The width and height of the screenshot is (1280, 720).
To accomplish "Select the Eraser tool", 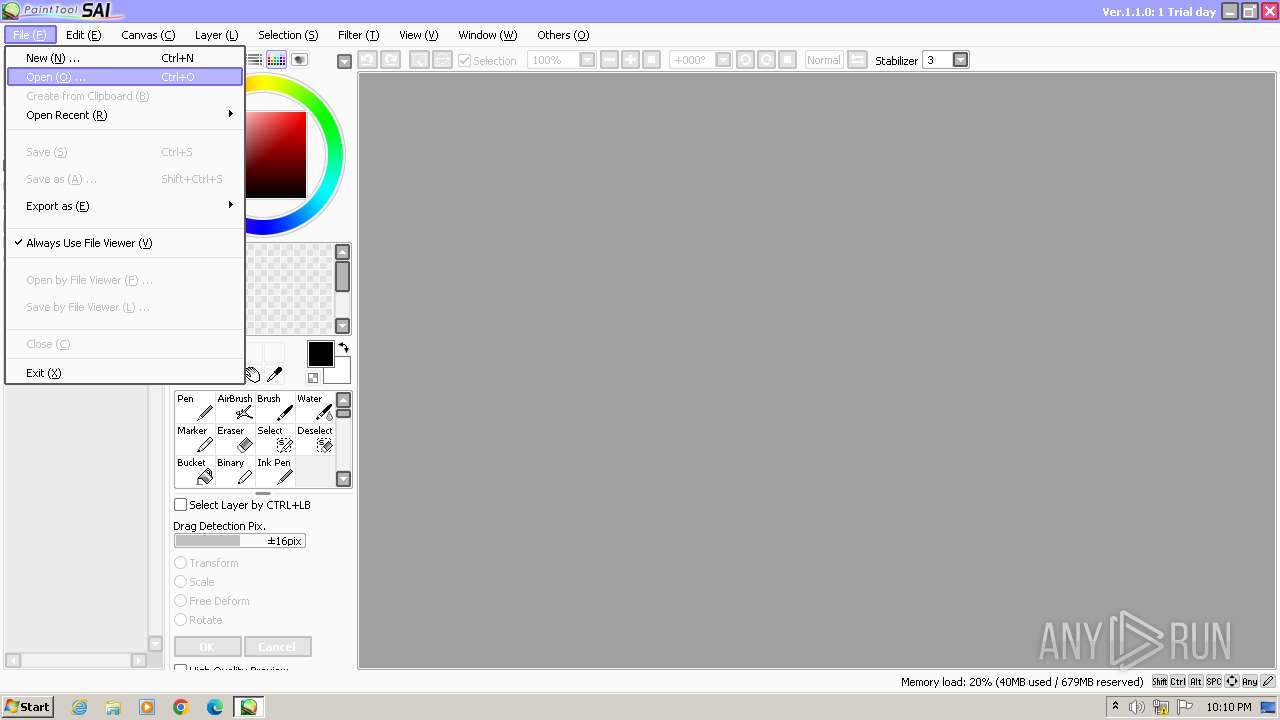I will (x=235, y=439).
